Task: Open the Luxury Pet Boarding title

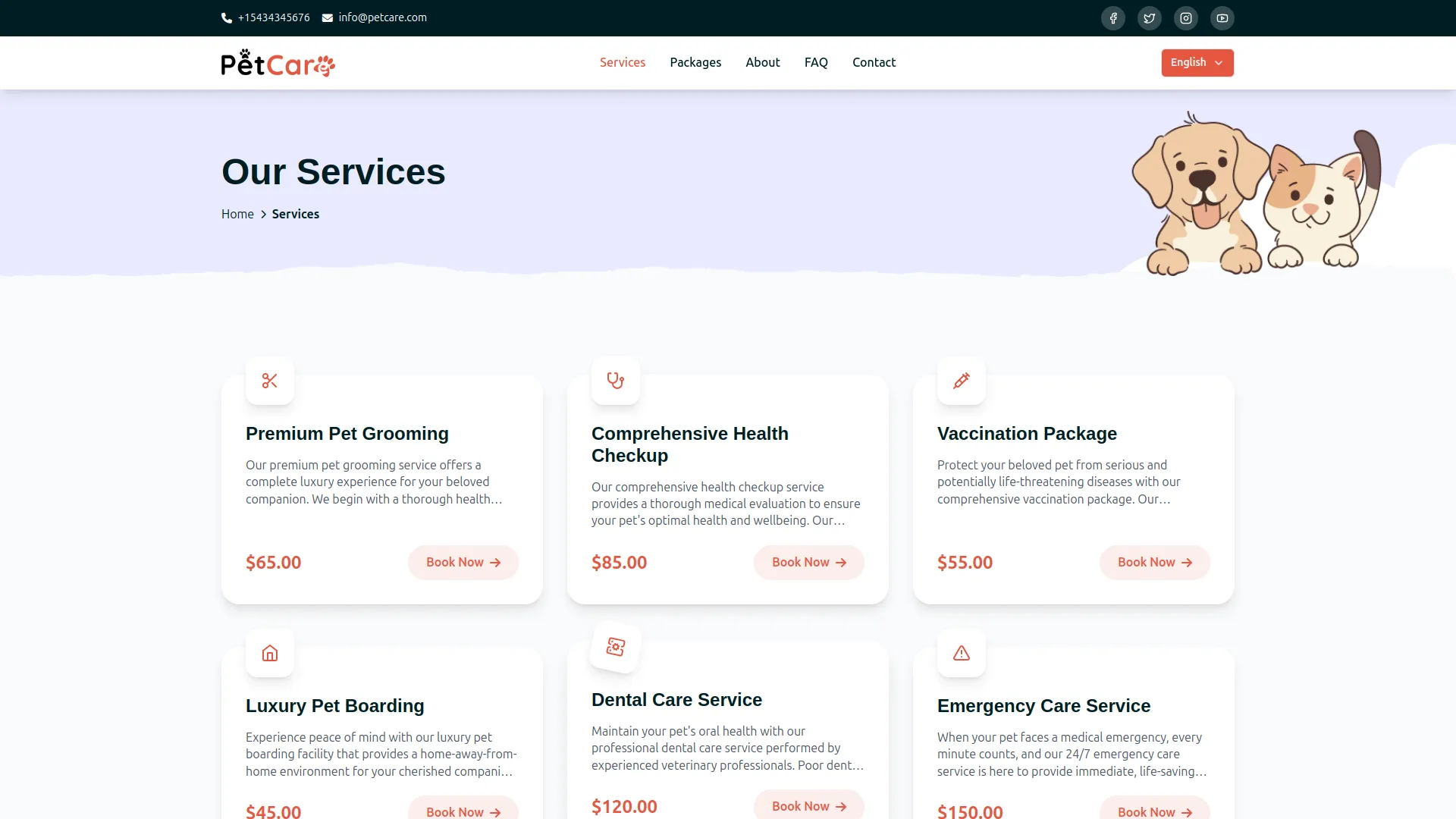Action: (335, 706)
